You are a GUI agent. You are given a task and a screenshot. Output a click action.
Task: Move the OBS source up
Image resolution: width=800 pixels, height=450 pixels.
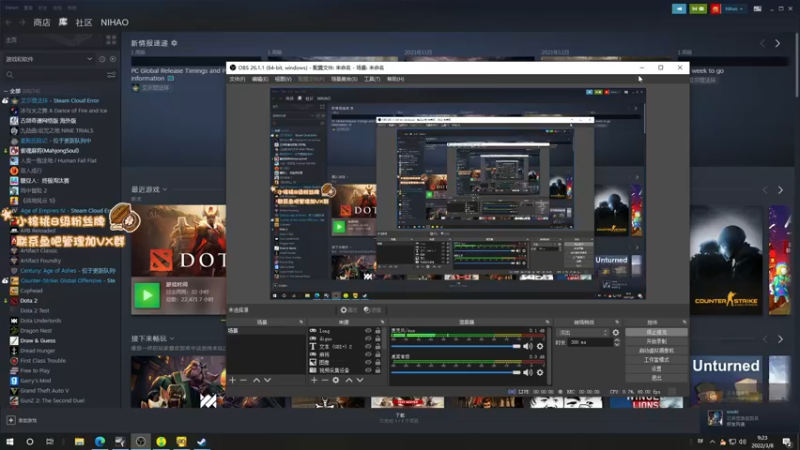pos(349,380)
